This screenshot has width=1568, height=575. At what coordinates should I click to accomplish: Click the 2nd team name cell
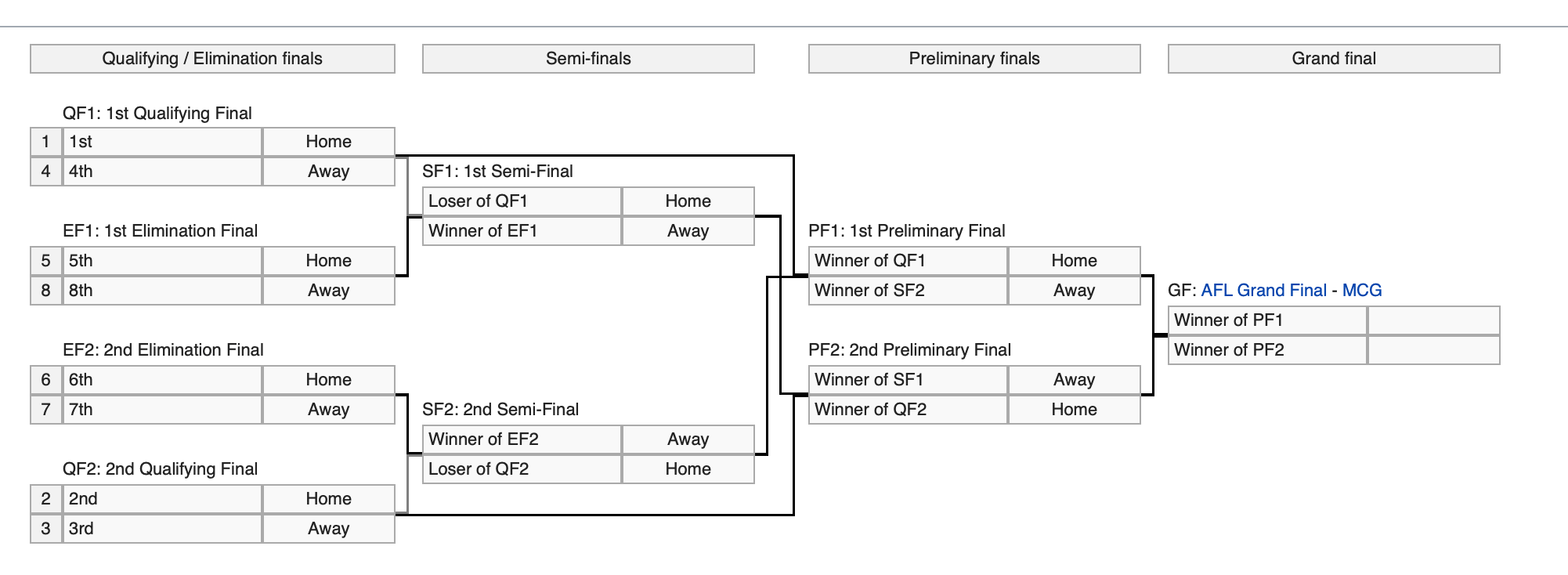161,499
